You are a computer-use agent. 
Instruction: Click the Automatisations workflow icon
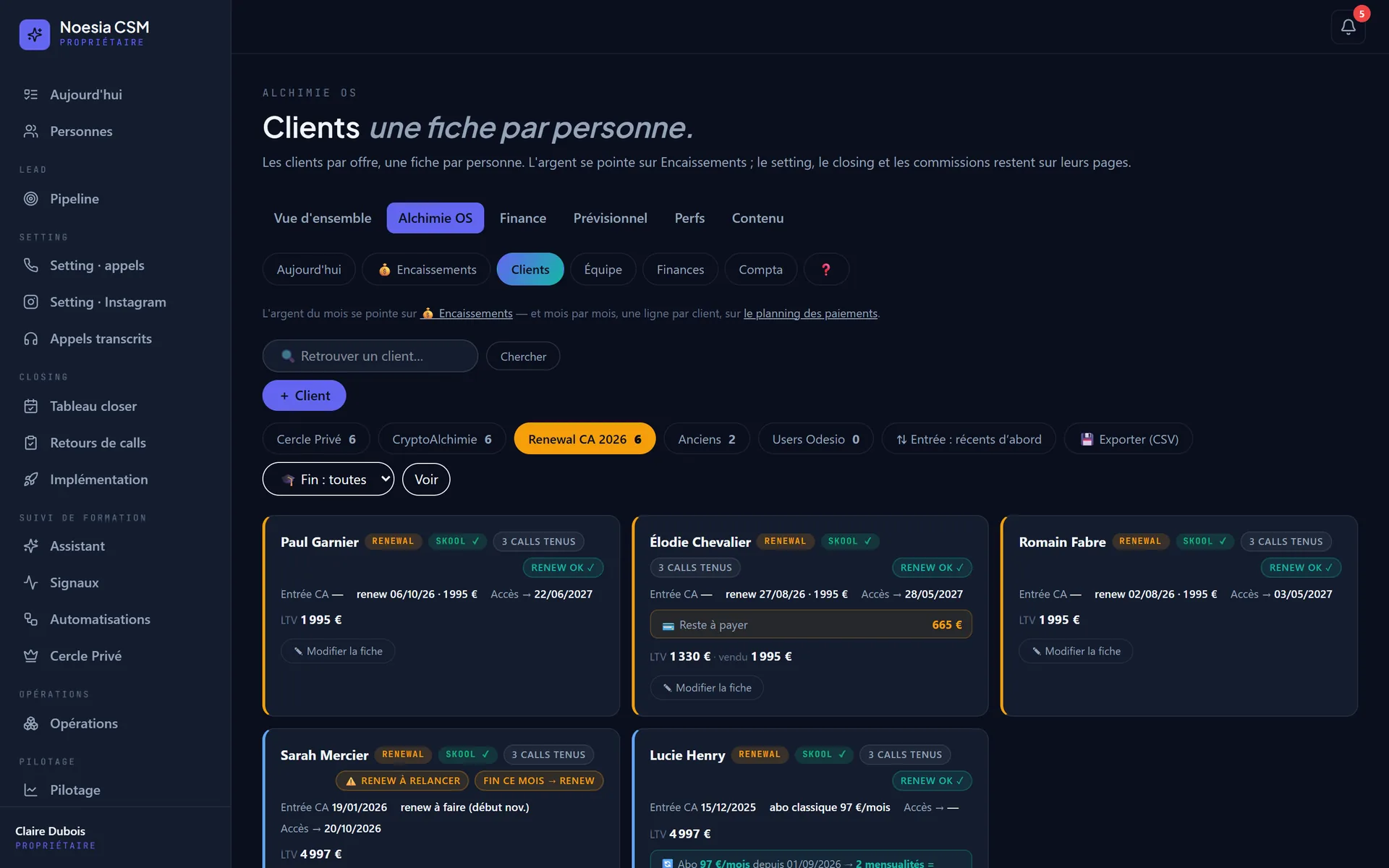click(x=30, y=619)
